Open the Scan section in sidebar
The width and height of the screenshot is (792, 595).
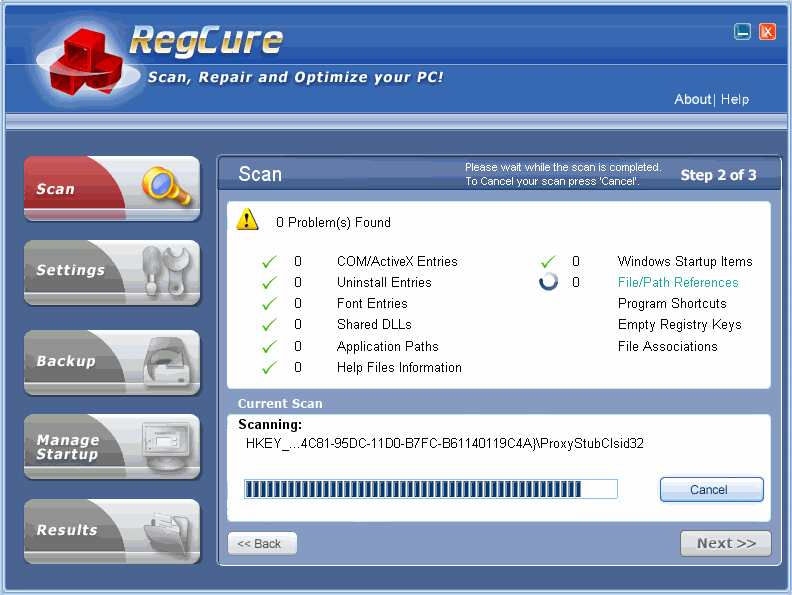(112, 188)
